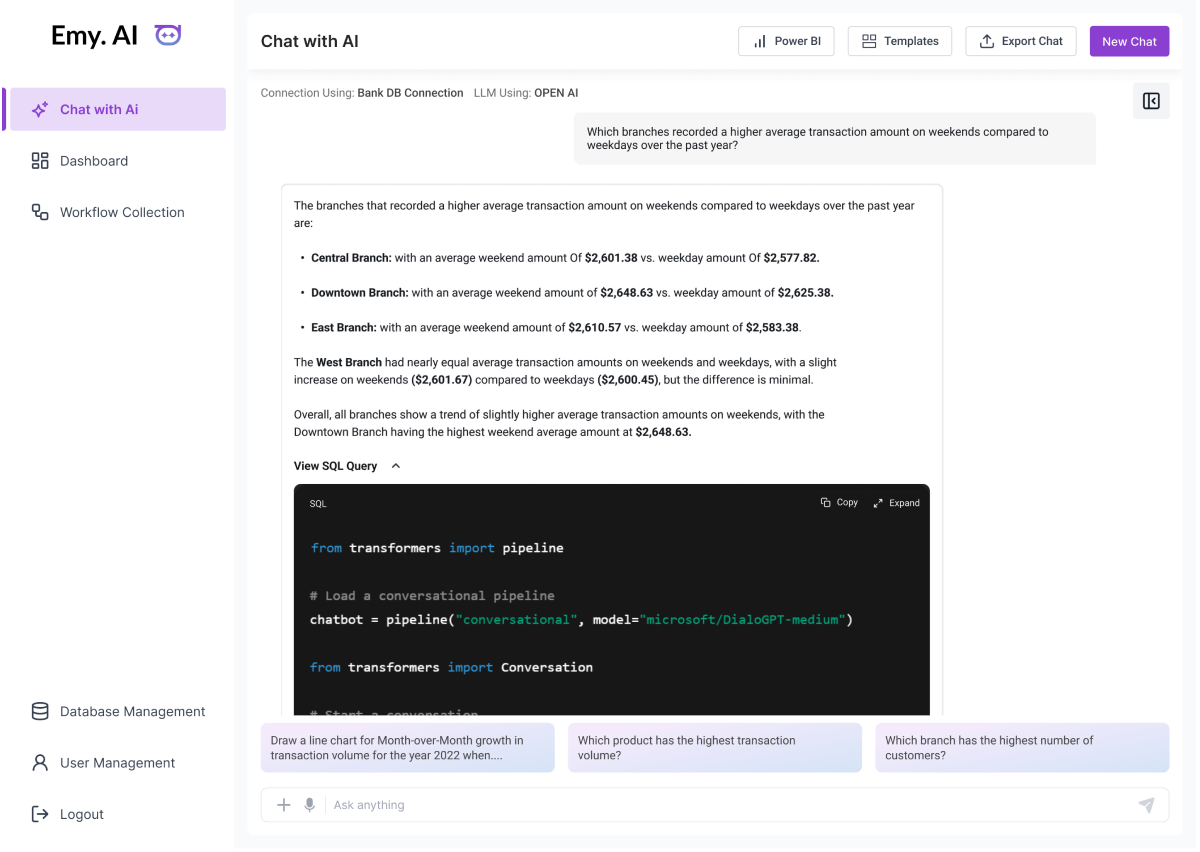
Task: Choose the highest transaction volume product suggestion
Action: pos(714,748)
